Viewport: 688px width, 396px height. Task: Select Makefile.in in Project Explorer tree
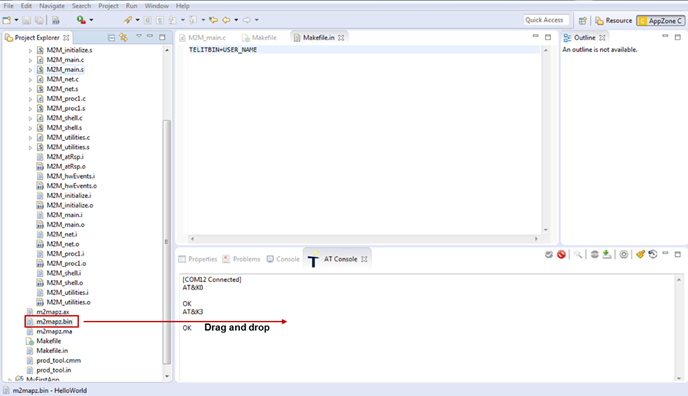[x=52, y=350]
